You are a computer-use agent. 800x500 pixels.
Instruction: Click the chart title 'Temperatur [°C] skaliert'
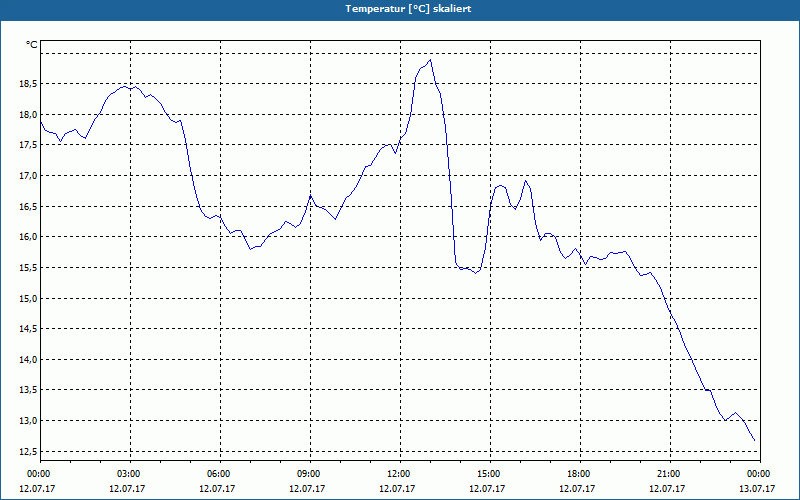click(408, 9)
